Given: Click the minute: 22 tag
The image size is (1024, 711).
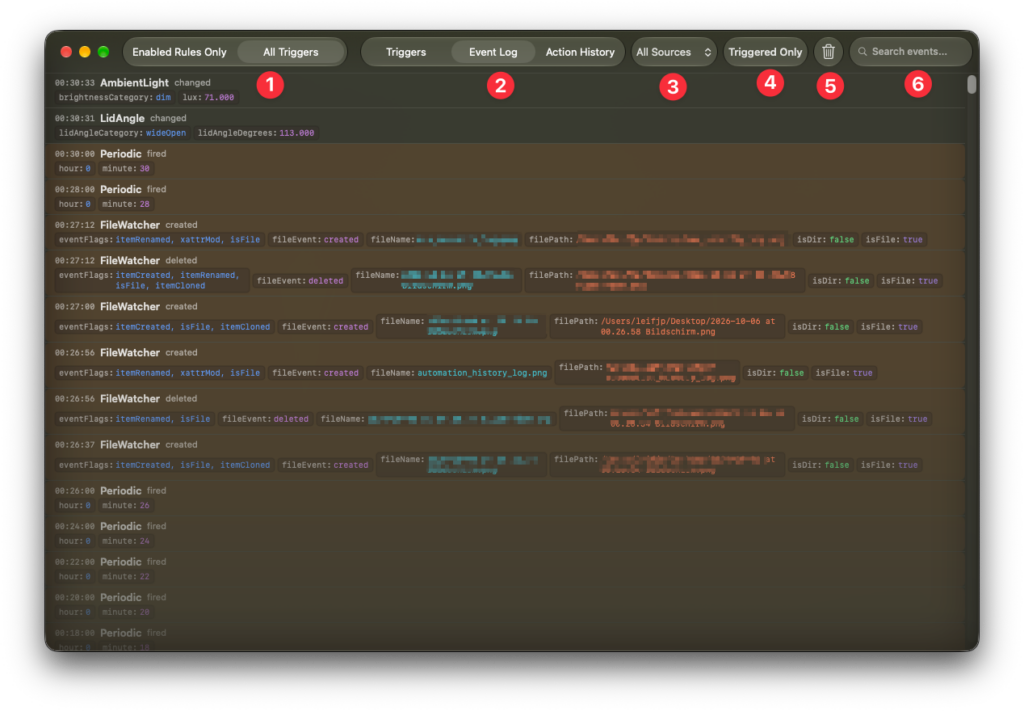Looking at the screenshot, I should pos(126,577).
